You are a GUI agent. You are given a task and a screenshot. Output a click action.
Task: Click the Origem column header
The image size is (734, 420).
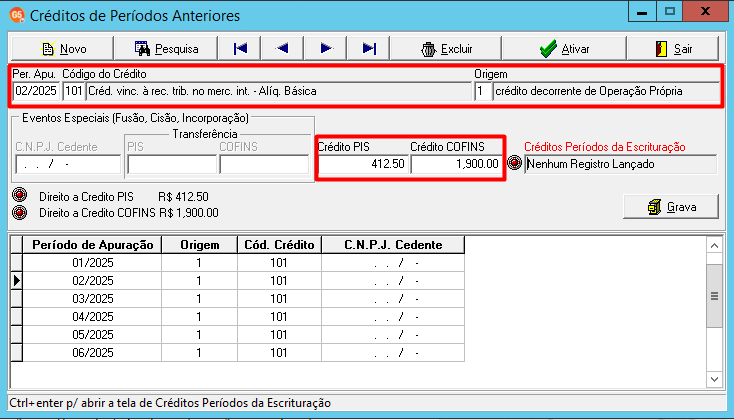199,245
